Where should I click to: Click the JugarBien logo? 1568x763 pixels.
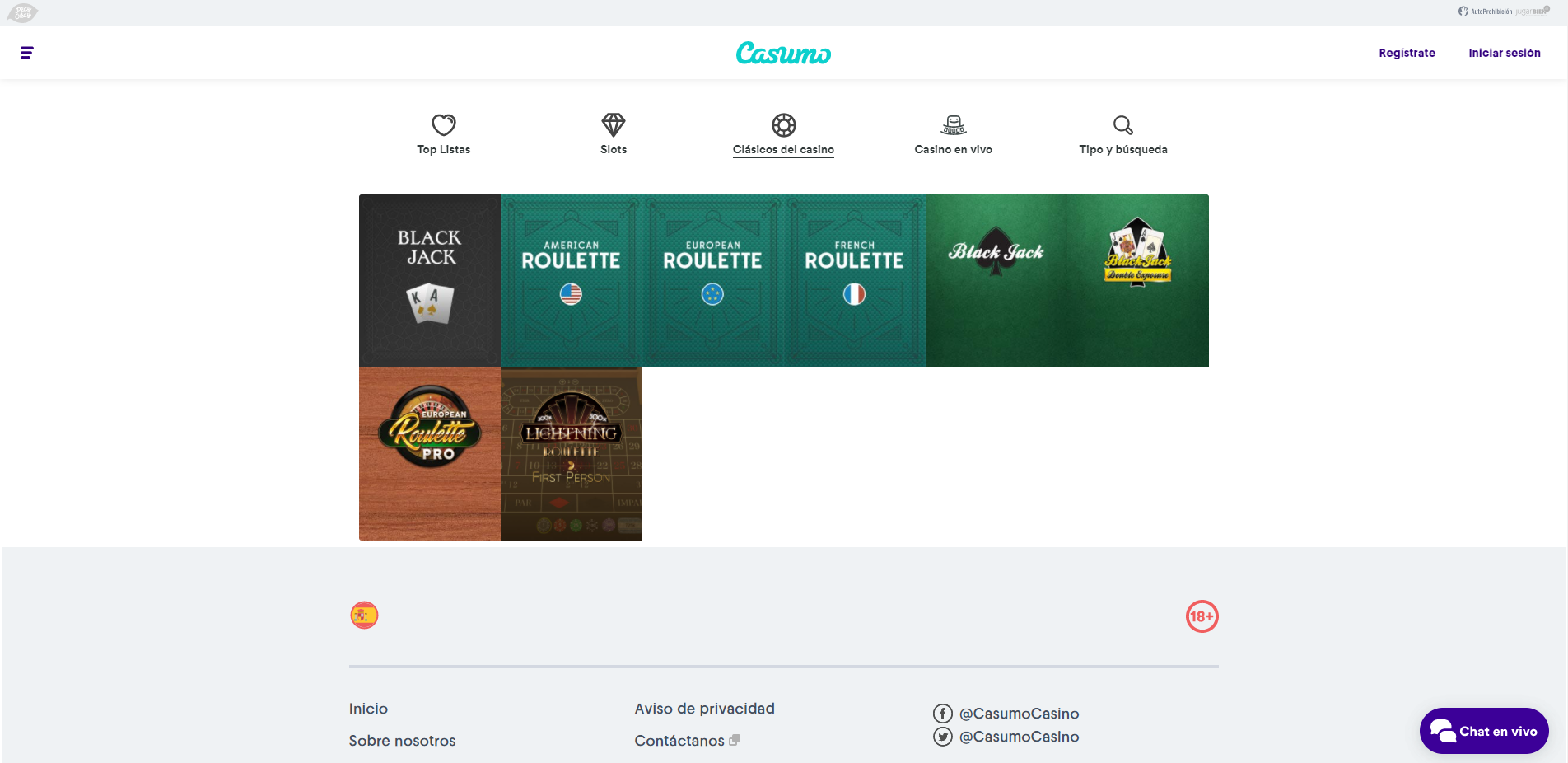coord(1533,12)
